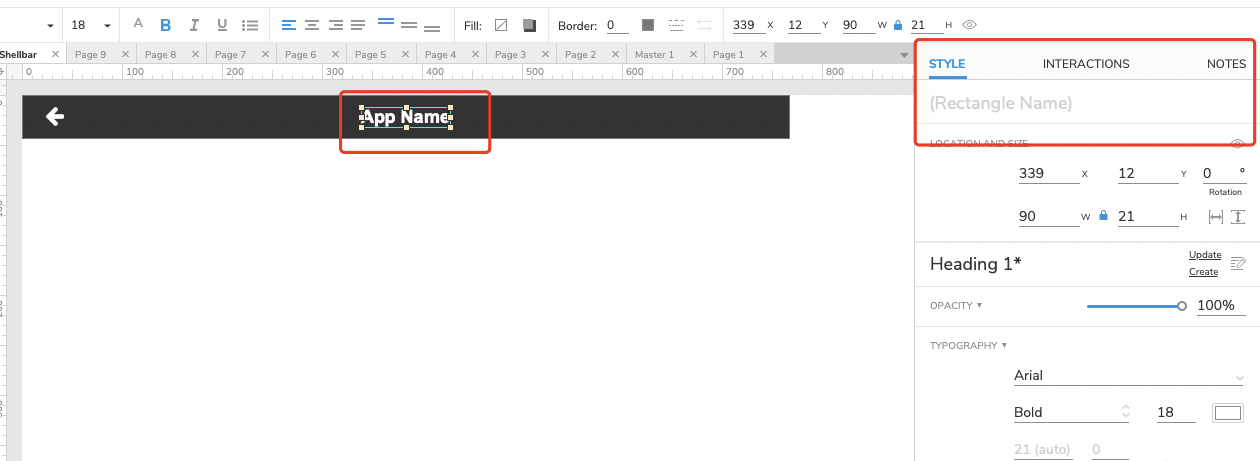Click the back arrow icon on the canvas
Viewport: 1260px width, 461px height.
pos(55,117)
